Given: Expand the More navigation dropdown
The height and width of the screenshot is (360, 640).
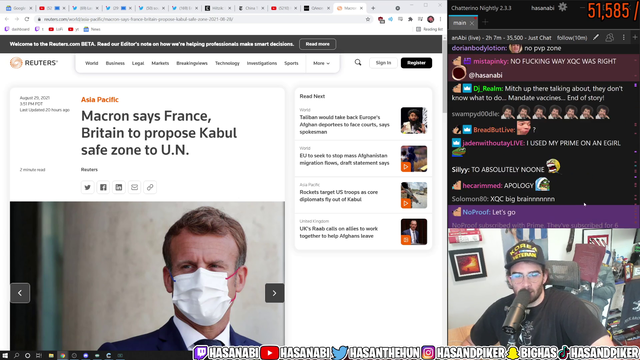Looking at the screenshot, I should point(321,63).
